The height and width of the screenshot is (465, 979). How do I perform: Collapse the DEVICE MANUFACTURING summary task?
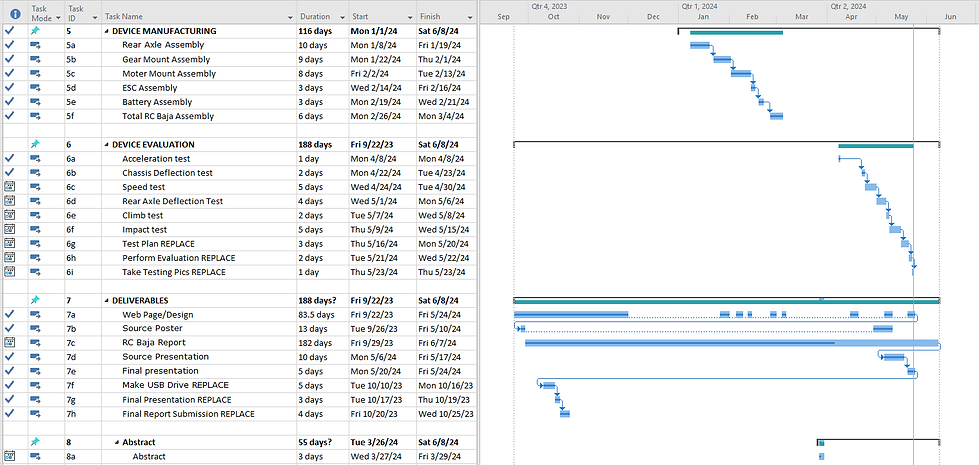click(x=106, y=31)
